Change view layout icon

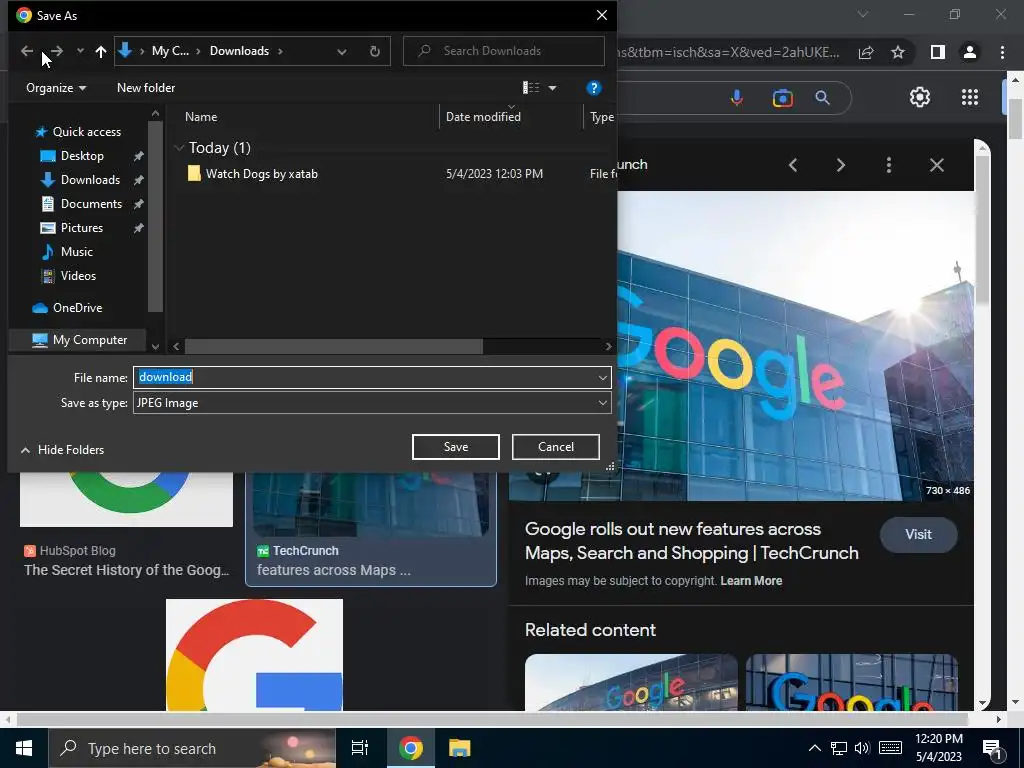(x=531, y=88)
